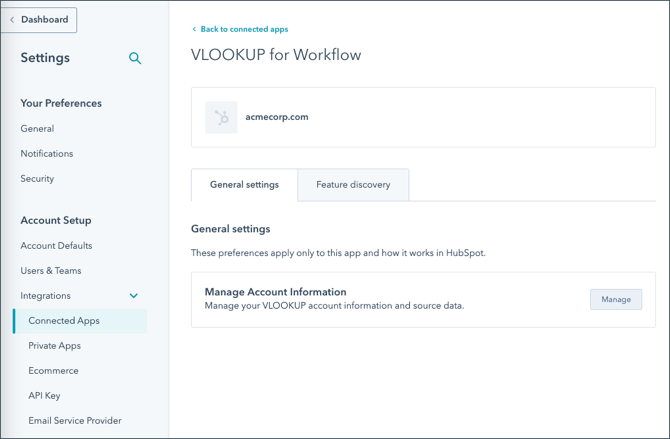670x439 pixels.
Task: Switch to the Feature discovery tab
Action: (x=353, y=185)
